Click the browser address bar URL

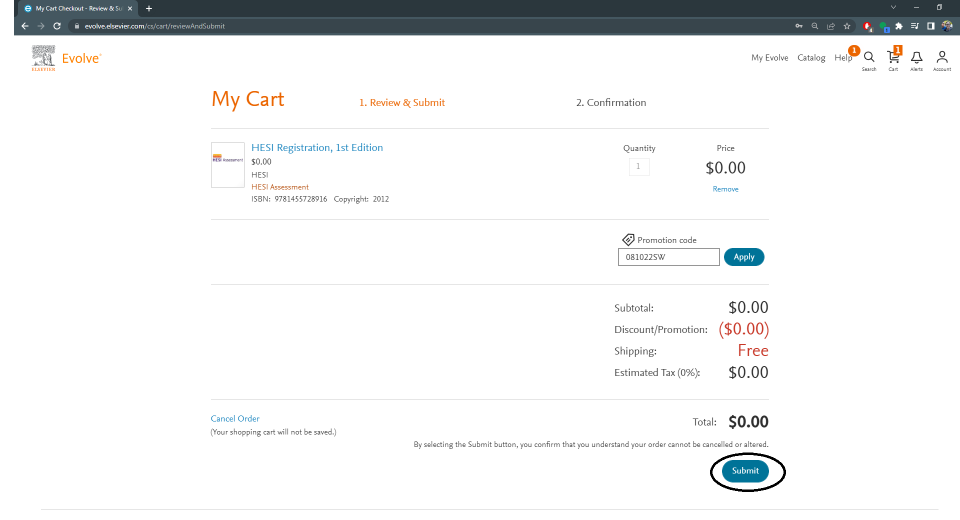155,26
